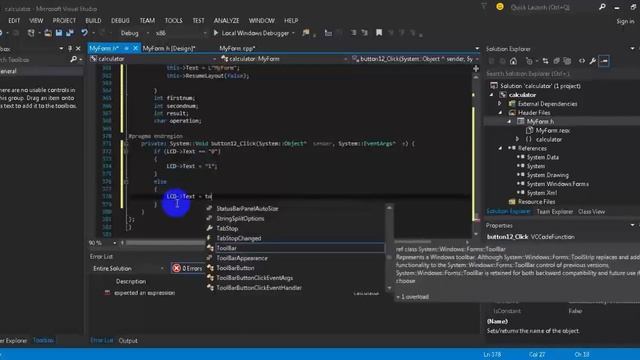Open the BUILD menu
This screenshot has height=360, width=640.
click(x=93, y=20)
